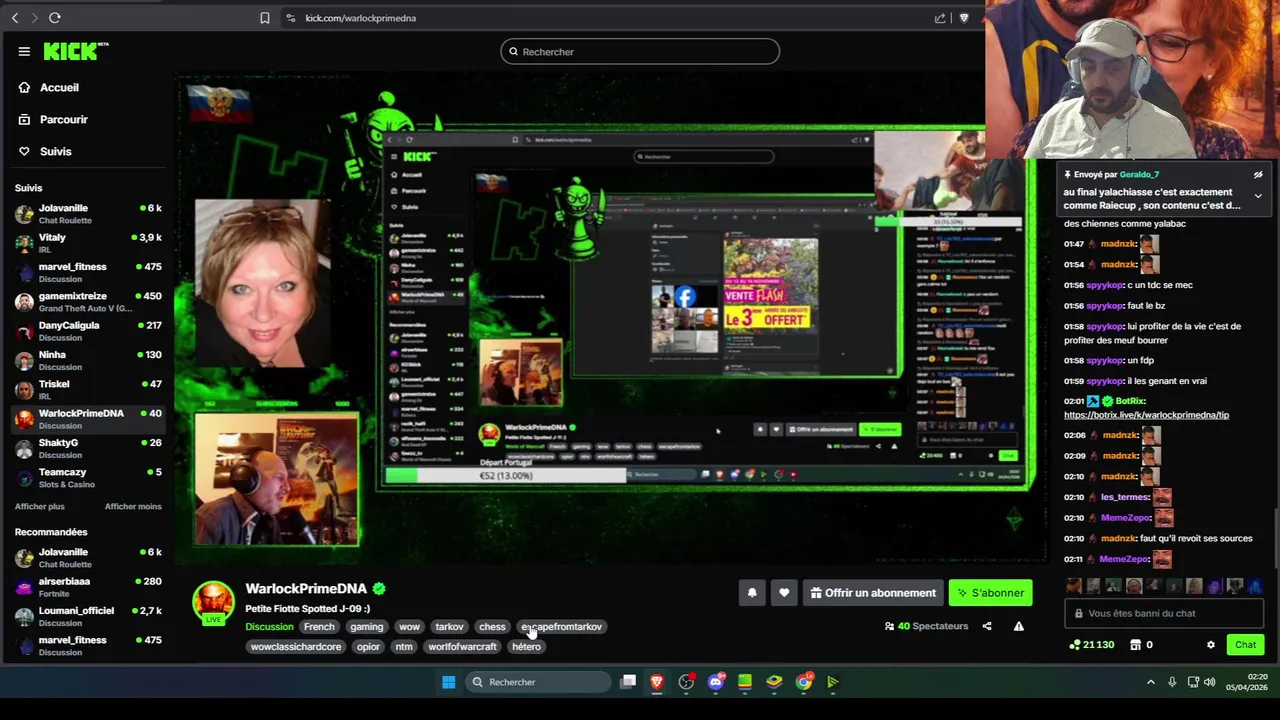Click the French tag
The image size is (1280, 720).
click(x=319, y=627)
